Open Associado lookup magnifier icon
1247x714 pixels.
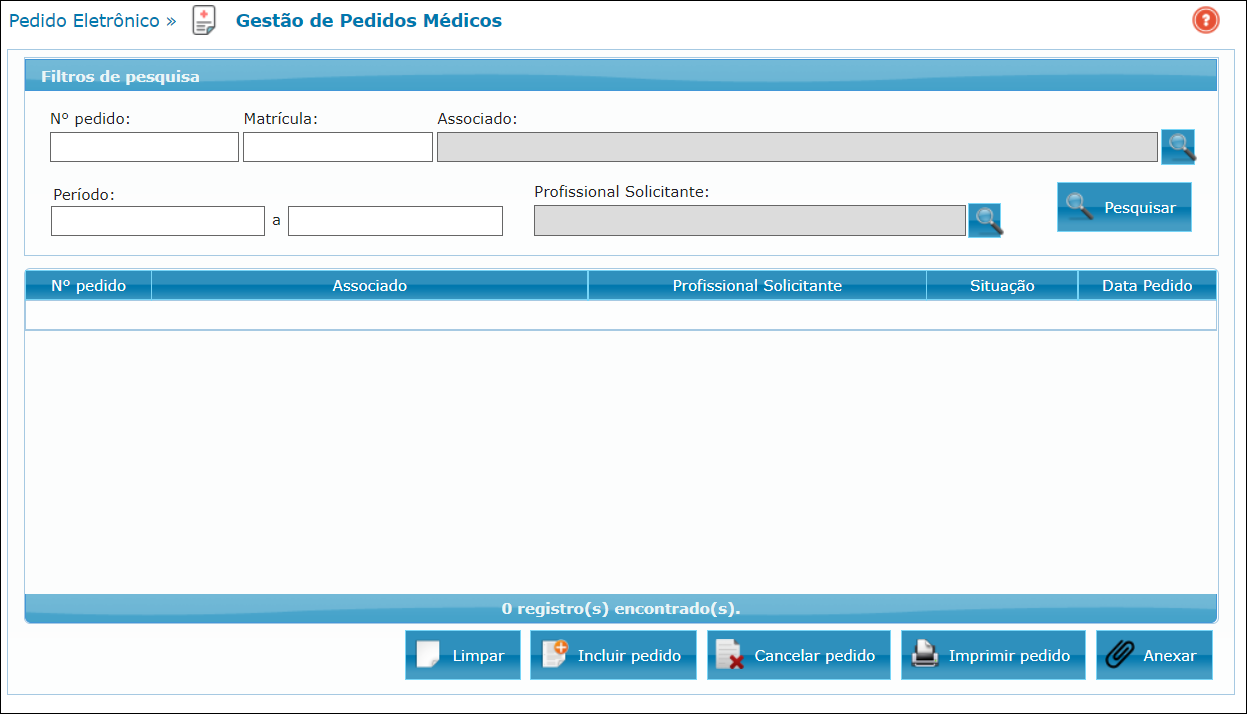coord(1178,147)
